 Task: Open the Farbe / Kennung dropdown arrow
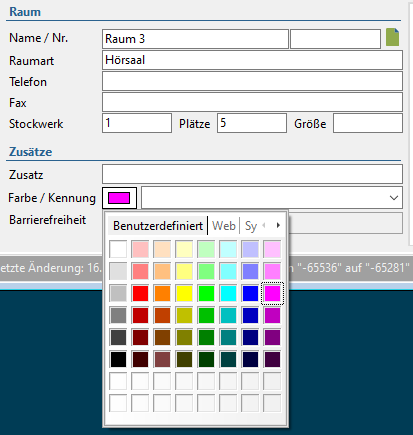(394, 198)
